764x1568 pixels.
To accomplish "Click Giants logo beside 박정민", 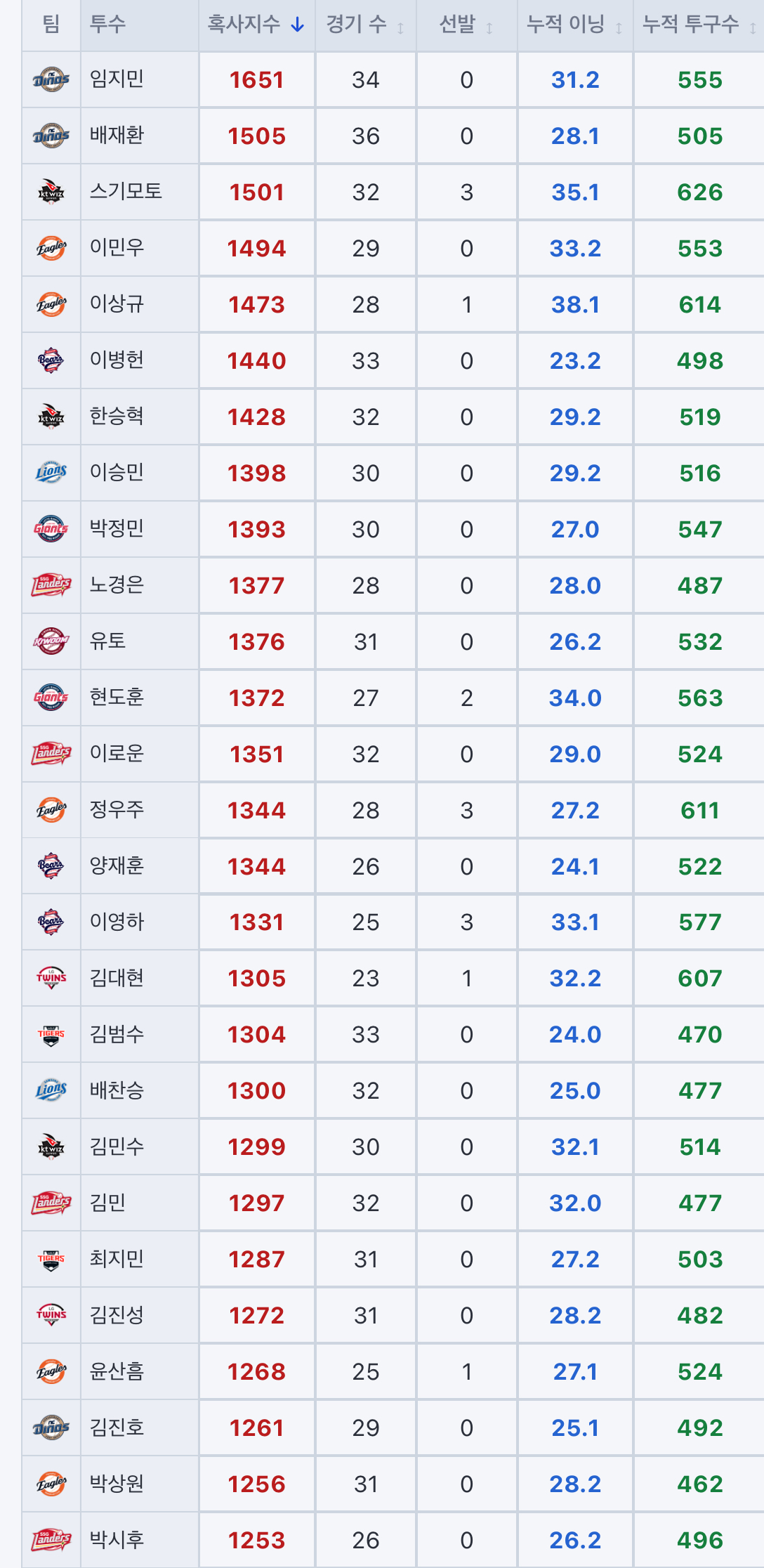I will coord(51,529).
